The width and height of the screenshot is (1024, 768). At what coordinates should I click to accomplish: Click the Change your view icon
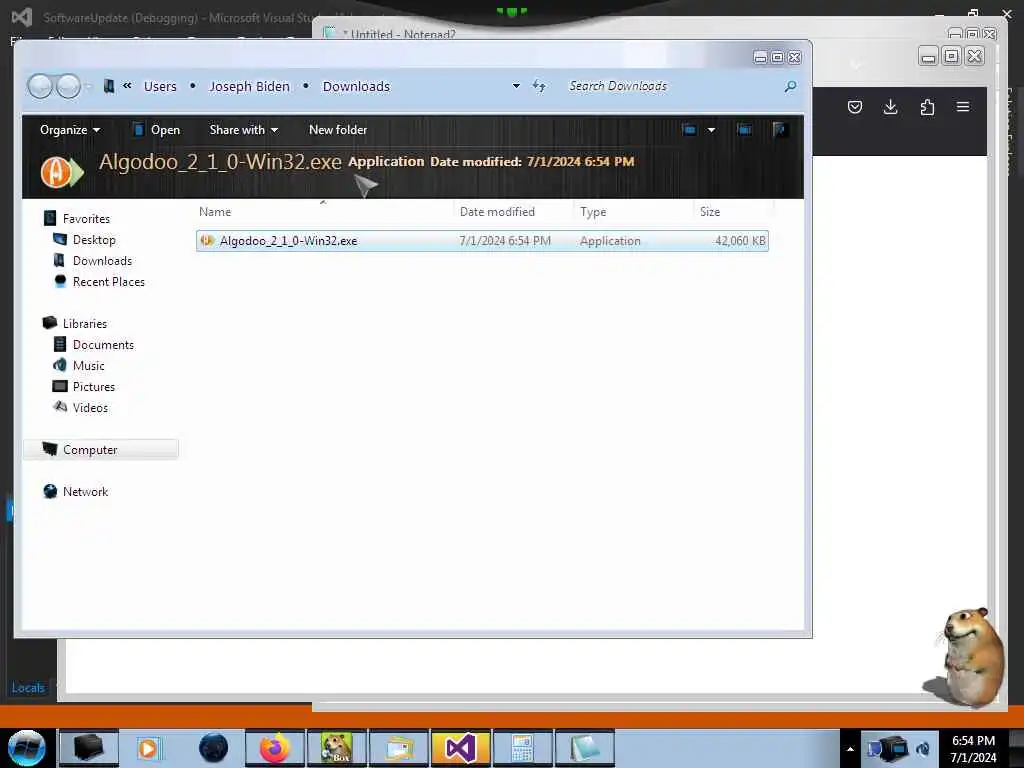tap(689, 130)
